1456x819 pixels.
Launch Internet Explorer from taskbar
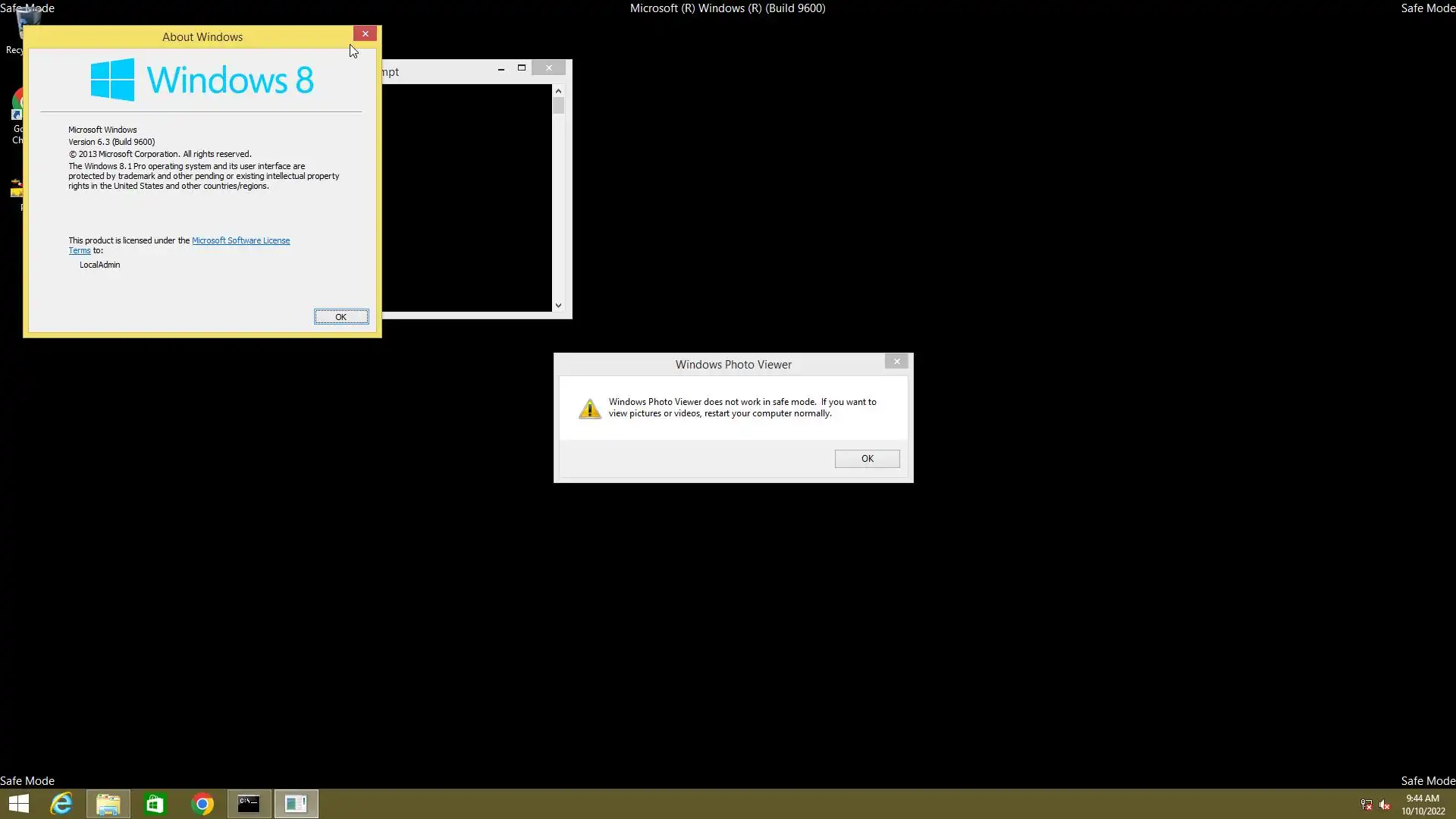[x=61, y=804]
